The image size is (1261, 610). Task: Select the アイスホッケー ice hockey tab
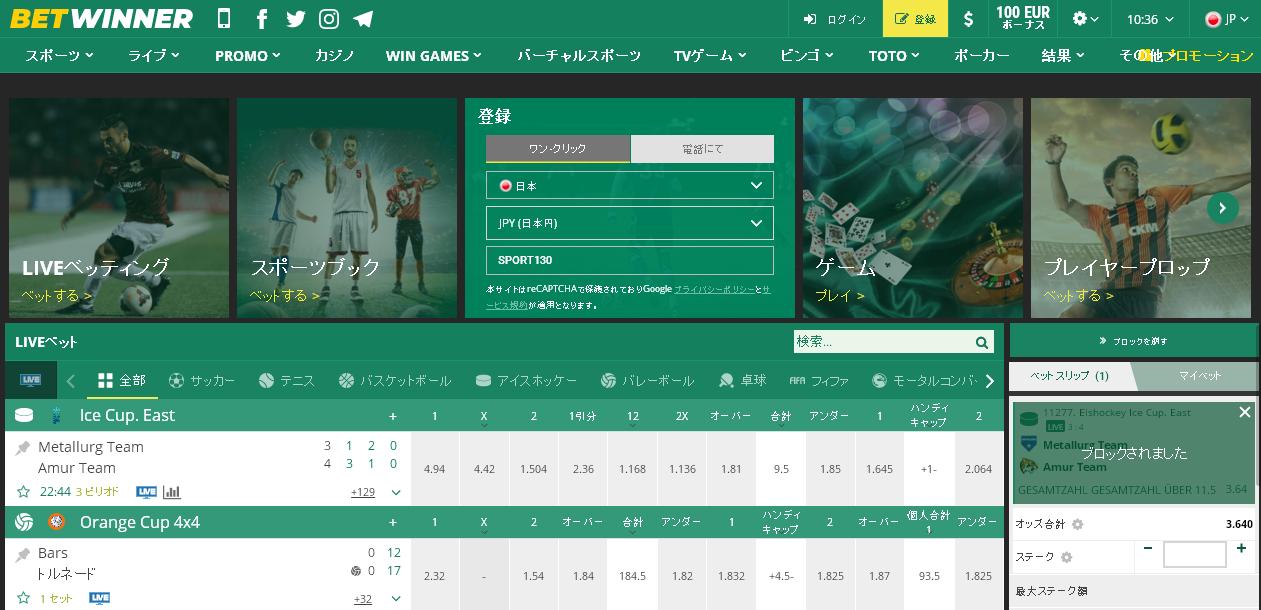pyautogui.click(x=526, y=380)
